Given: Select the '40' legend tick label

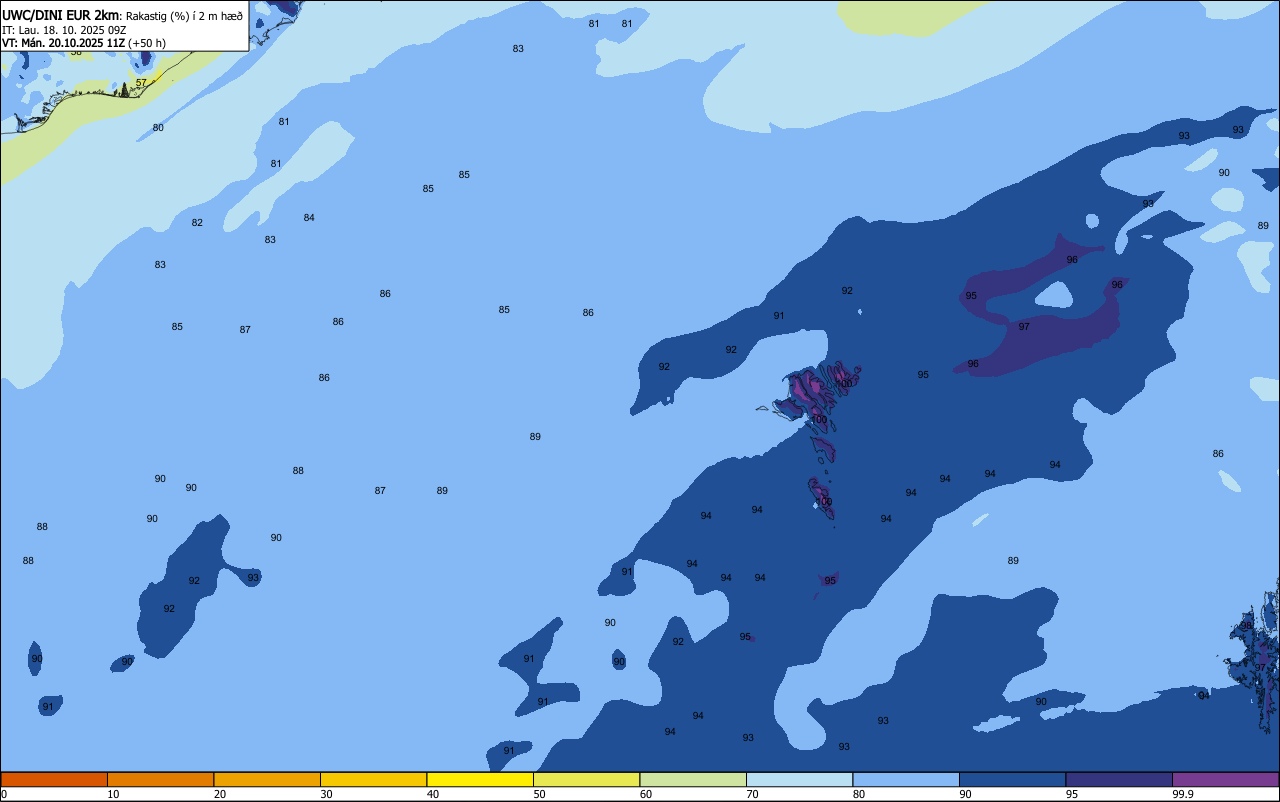Looking at the screenshot, I should tap(433, 794).
